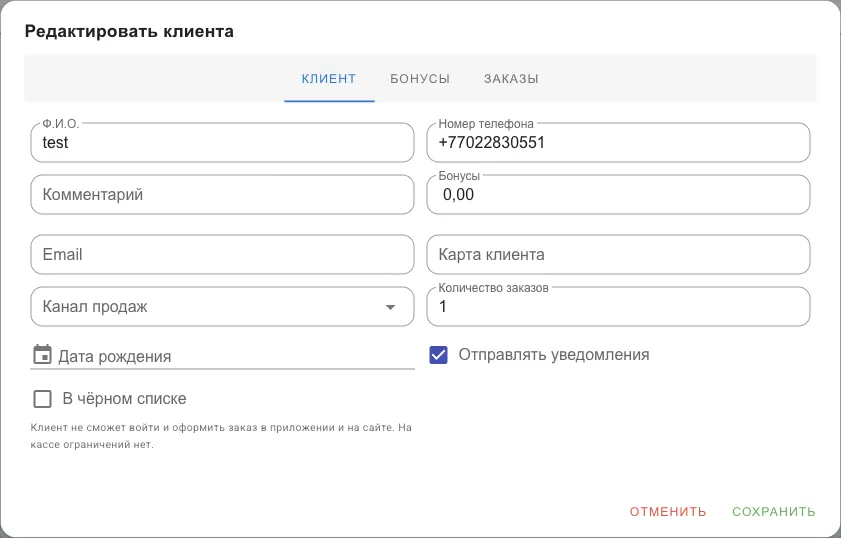The image size is (841, 538).
Task: Click the calendar icon beside Дата рождения
Action: 42,355
